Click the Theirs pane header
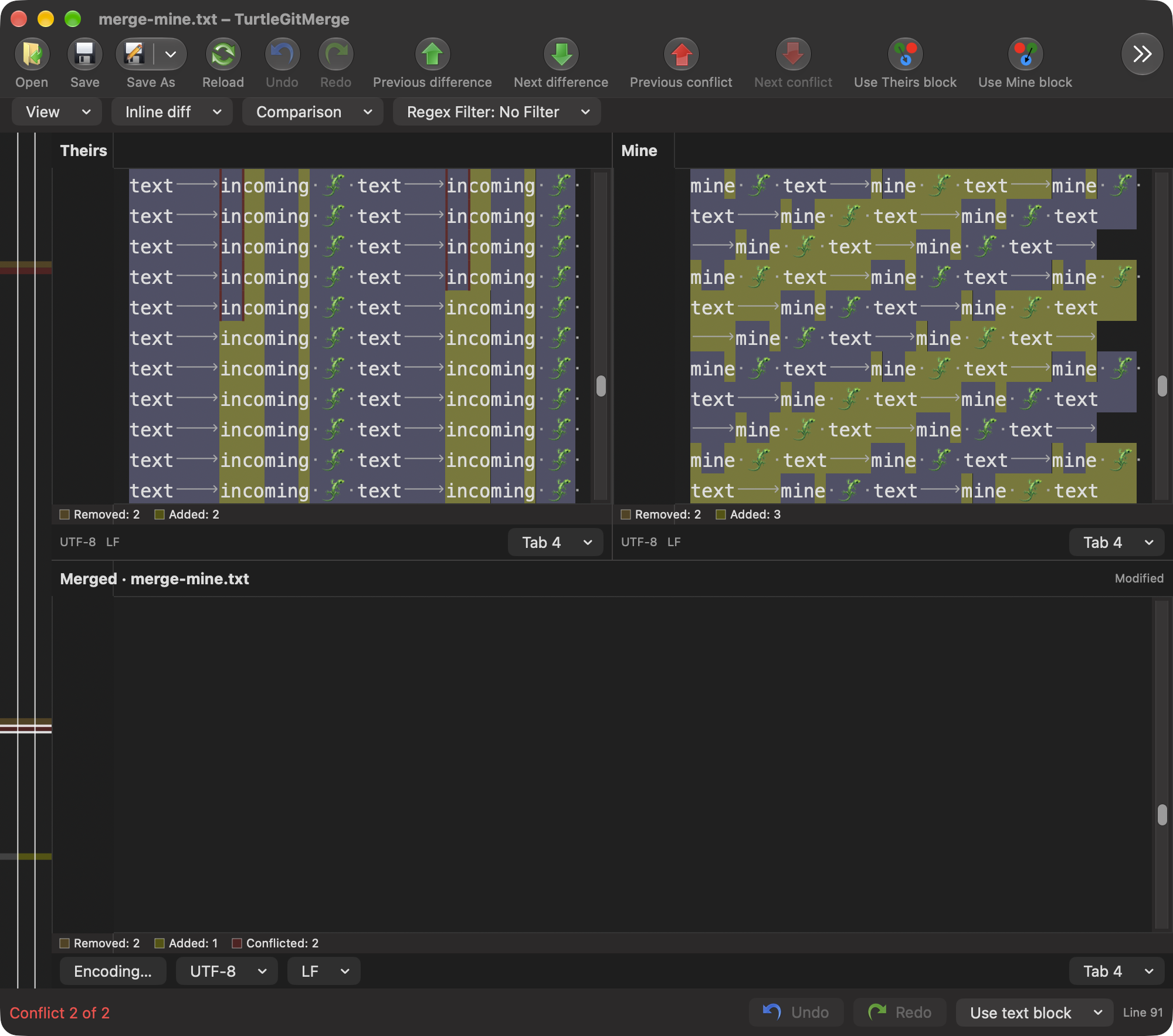The width and height of the screenshot is (1173, 1036). pyautogui.click(x=83, y=151)
